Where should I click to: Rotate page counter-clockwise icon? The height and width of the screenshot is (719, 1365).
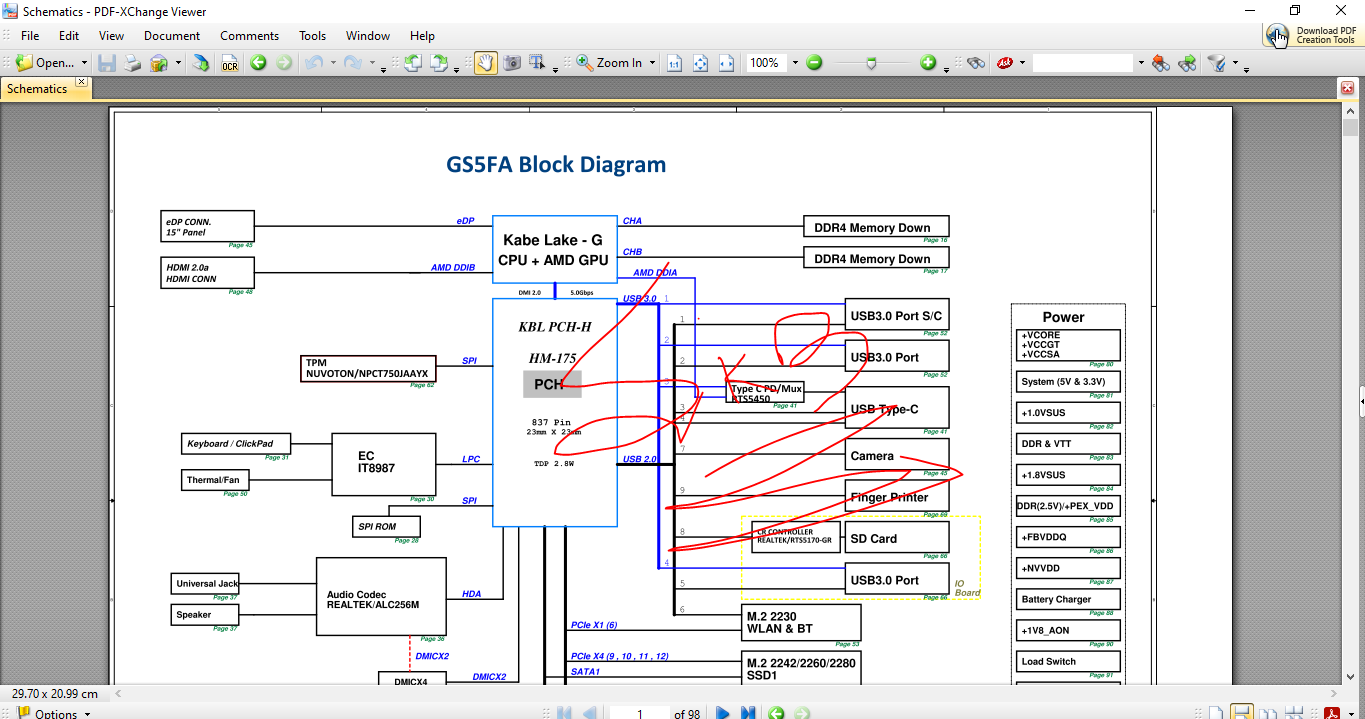point(412,62)
